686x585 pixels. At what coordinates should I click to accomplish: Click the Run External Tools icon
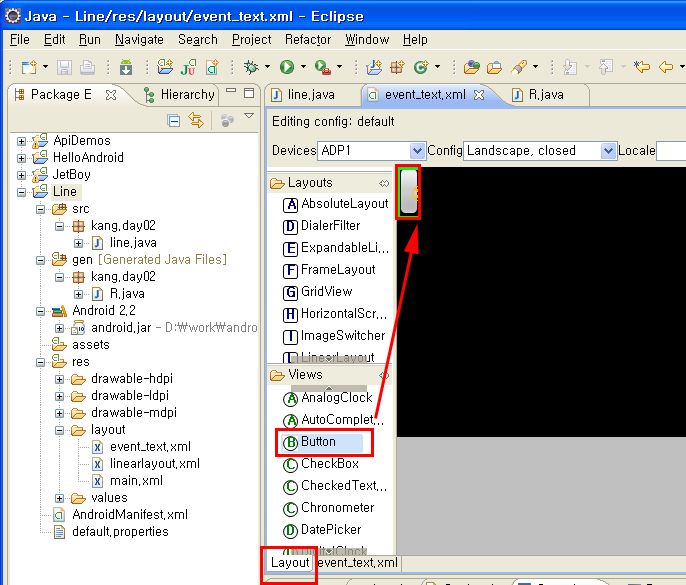[323, 67]
